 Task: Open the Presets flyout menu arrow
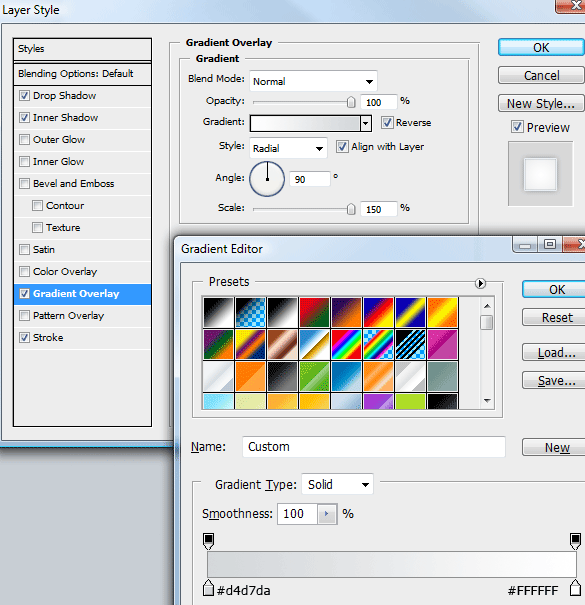coord(480,284)
